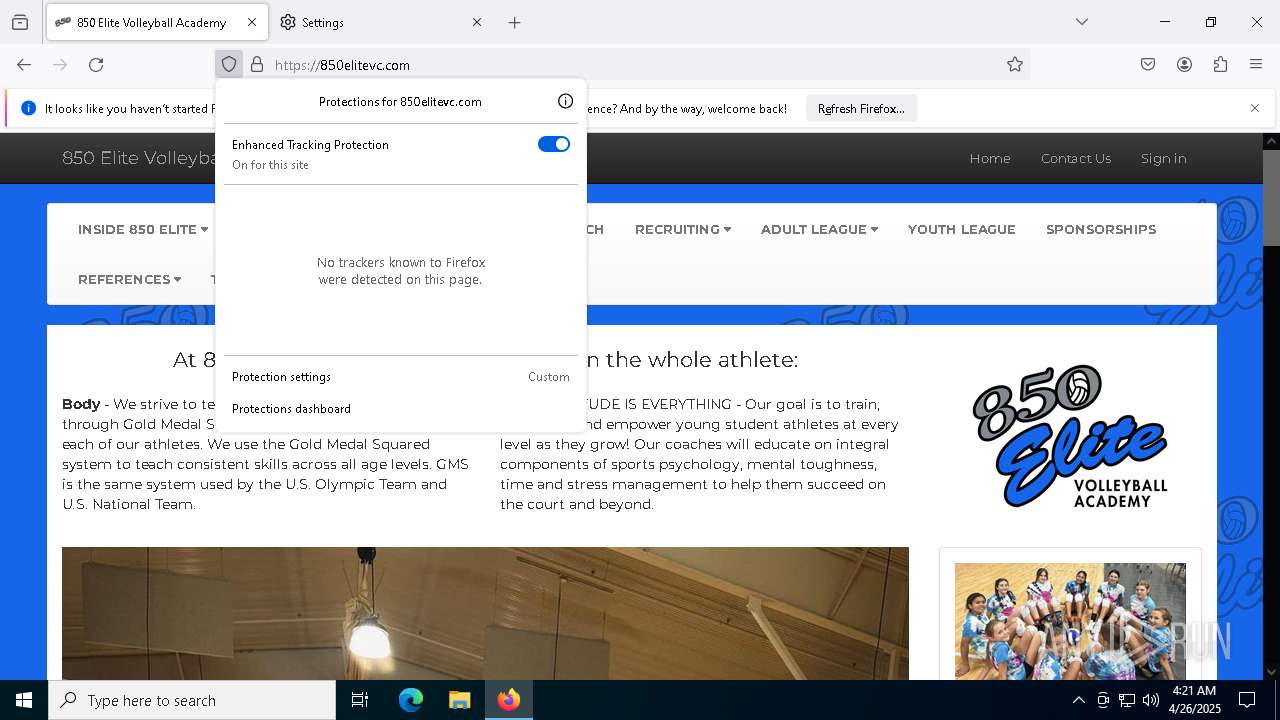The image size is (1280, 720).
Task: Click the Refresh Firefox button
Action: pyautogui.click(x=861, y=108)
